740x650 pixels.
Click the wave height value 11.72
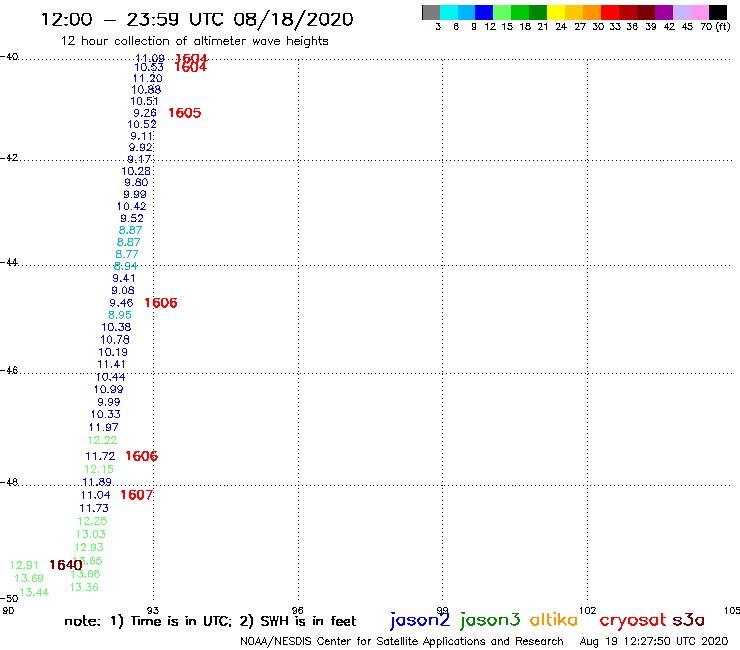pyautogui.click(x=100, y=456)
